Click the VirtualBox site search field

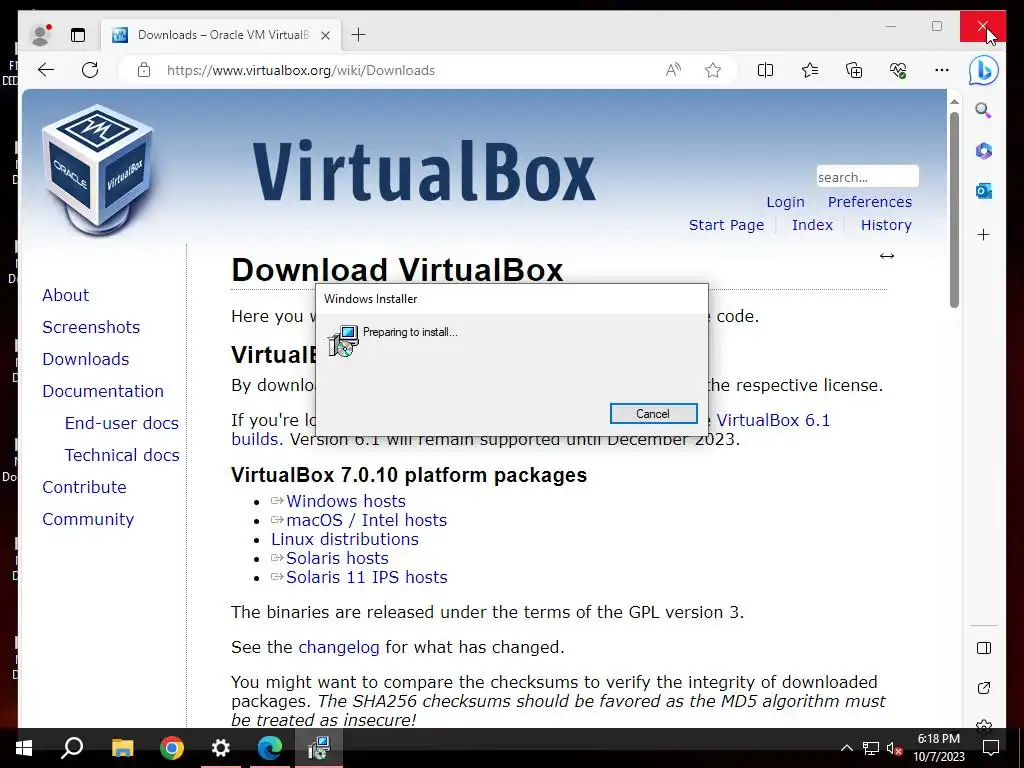click(x=867, y=176)
